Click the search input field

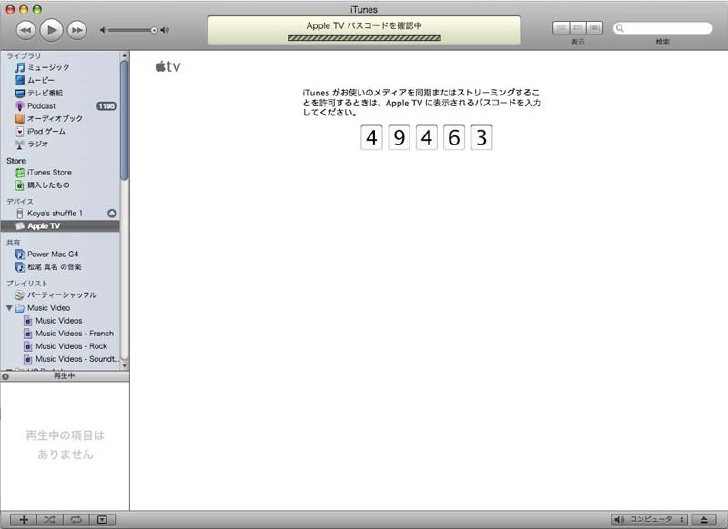[x=663, y=28]
